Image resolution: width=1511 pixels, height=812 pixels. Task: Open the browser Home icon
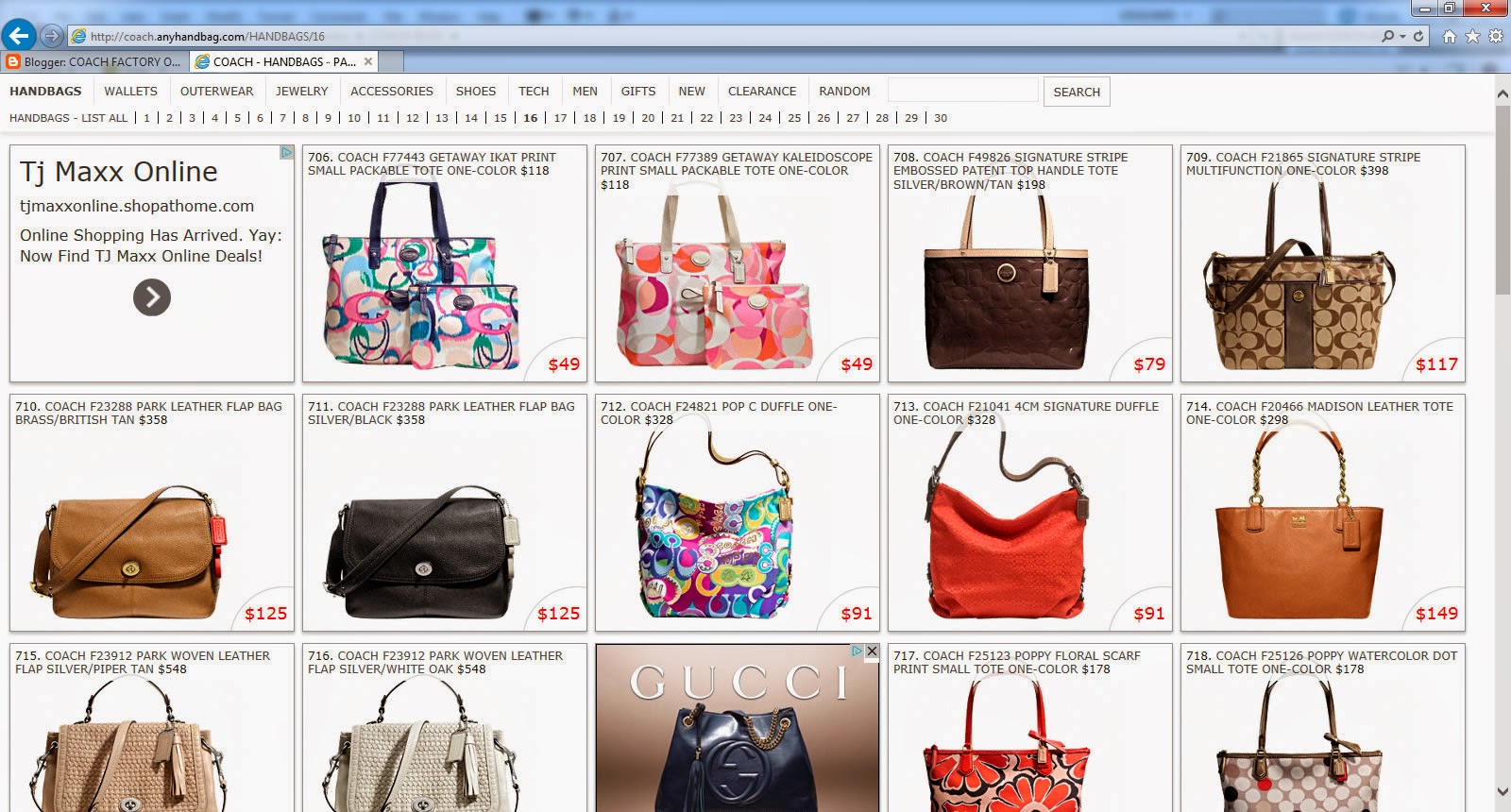click(1450, 36)
